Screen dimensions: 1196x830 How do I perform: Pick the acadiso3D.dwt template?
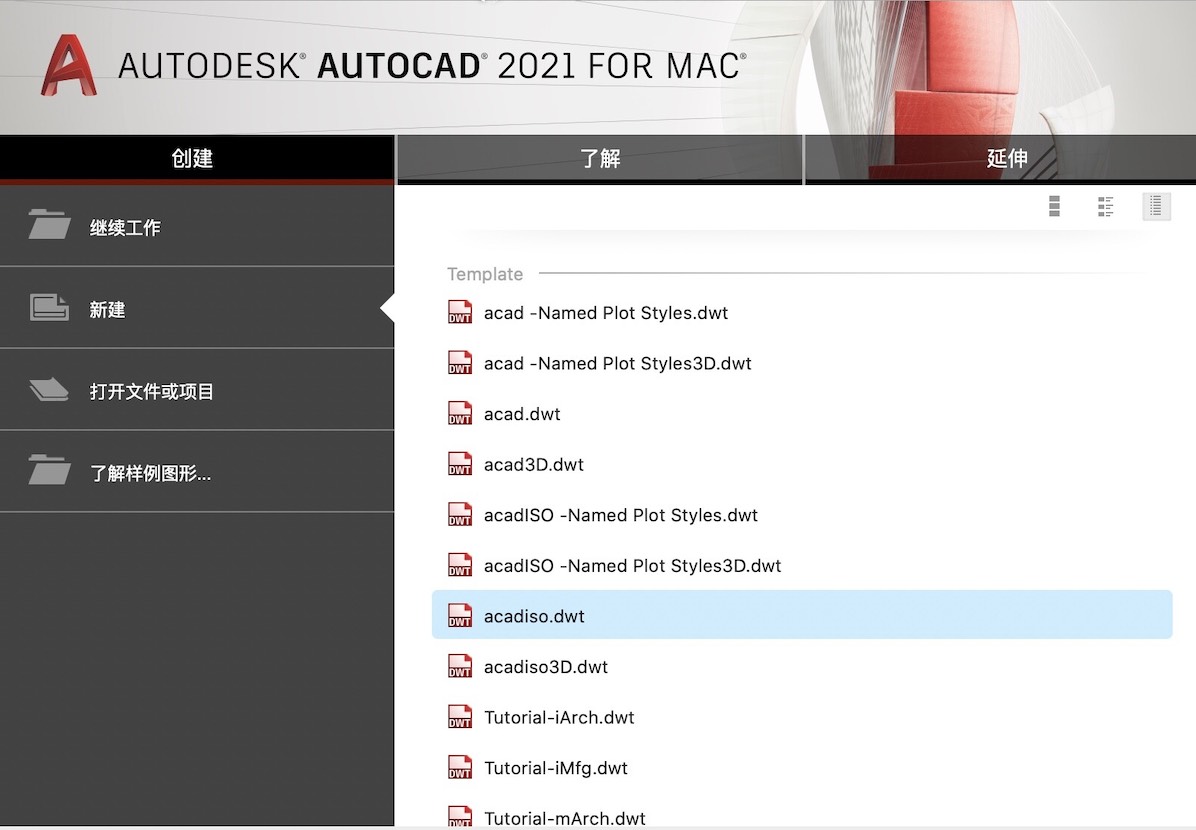[802, 666]
